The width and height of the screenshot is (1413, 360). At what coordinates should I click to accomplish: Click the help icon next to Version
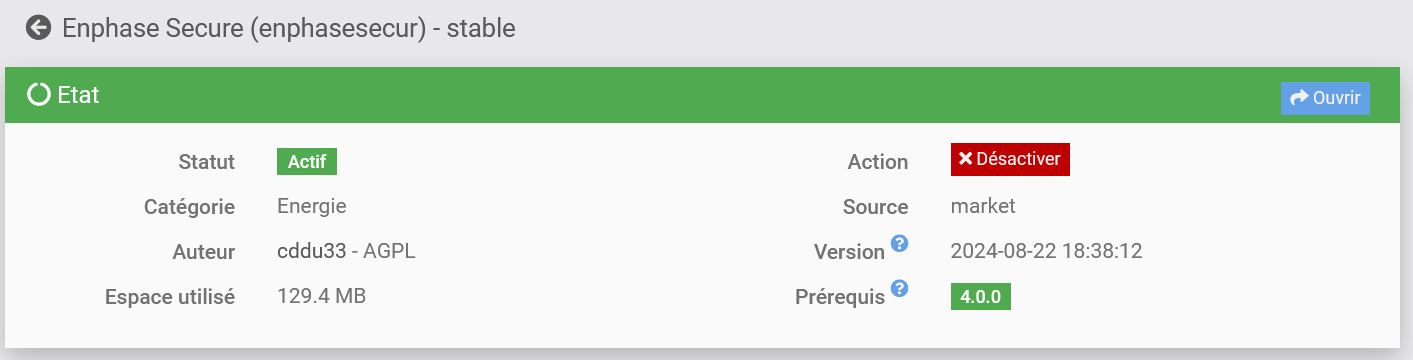pyautogui.click(x=900, y=243)
